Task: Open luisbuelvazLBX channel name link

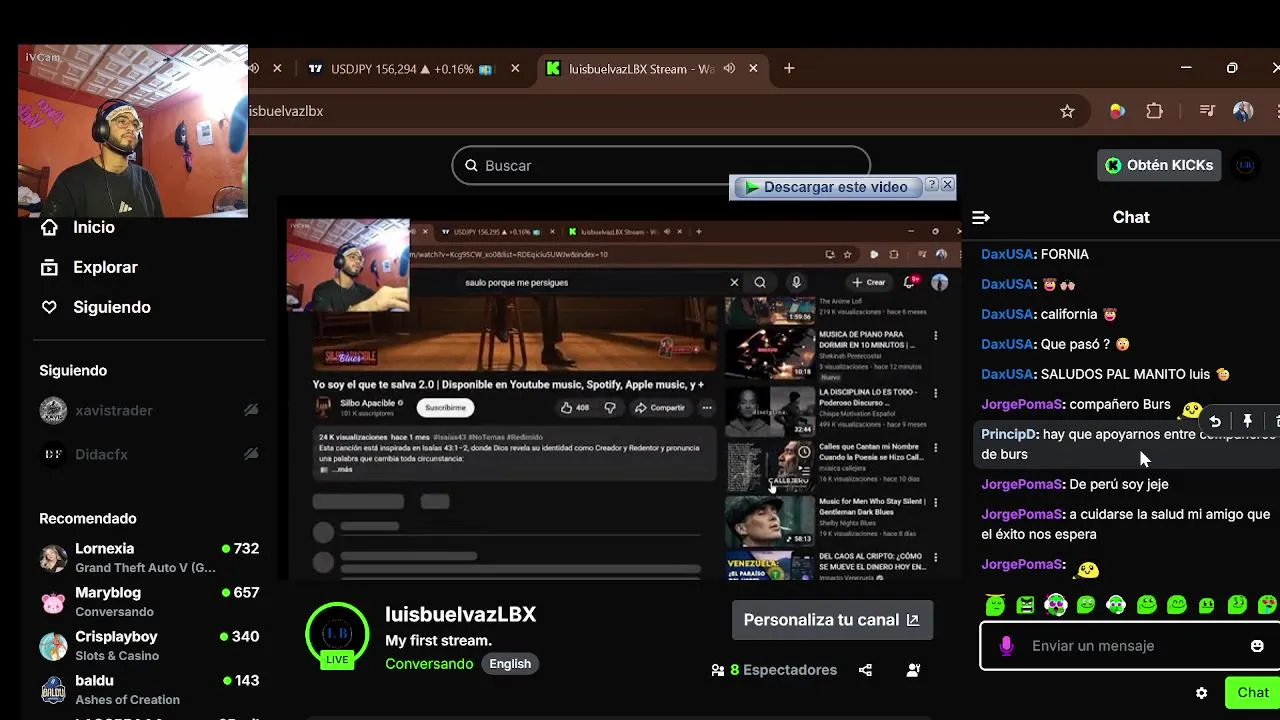Action: coord(461,615)
